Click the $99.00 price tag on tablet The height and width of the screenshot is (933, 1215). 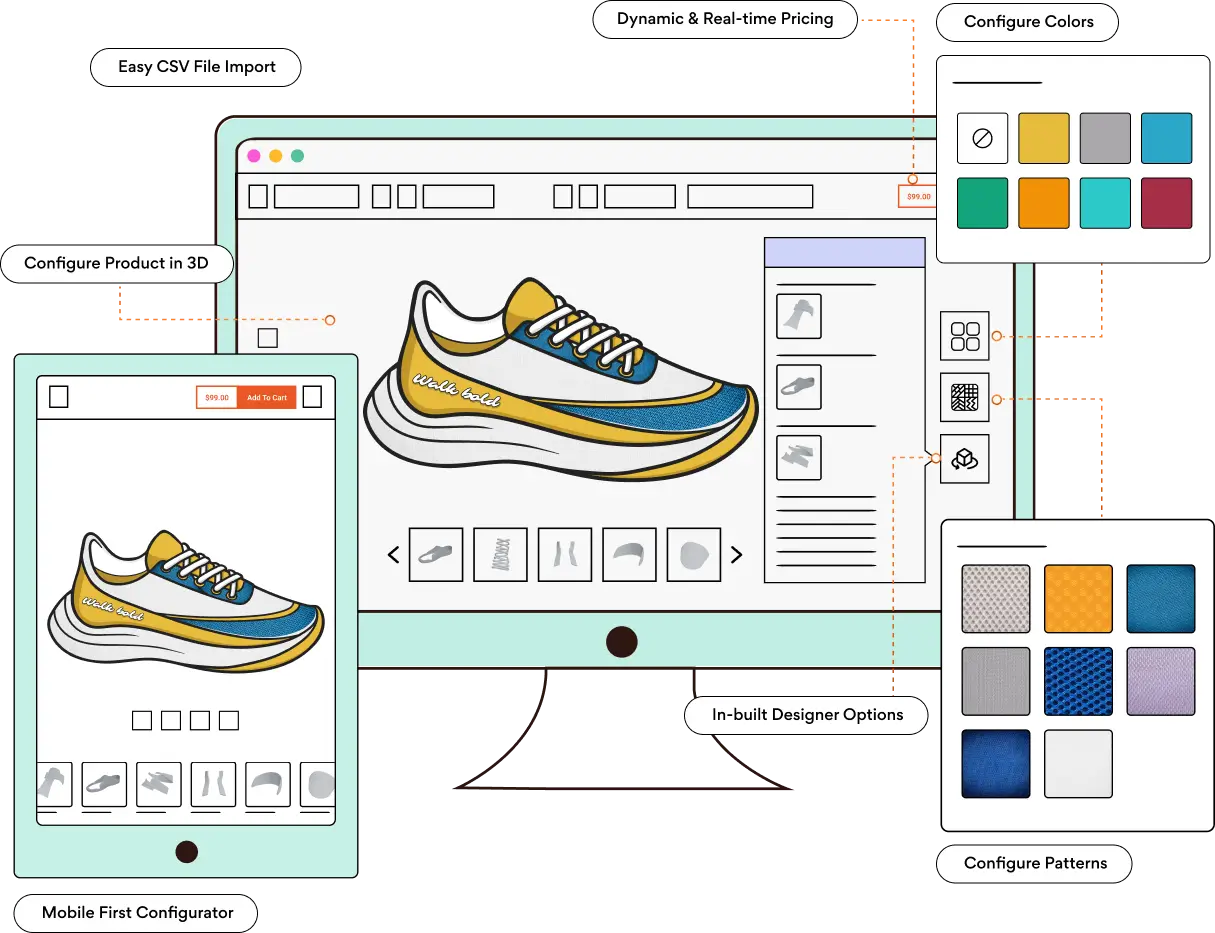(216, 398)
